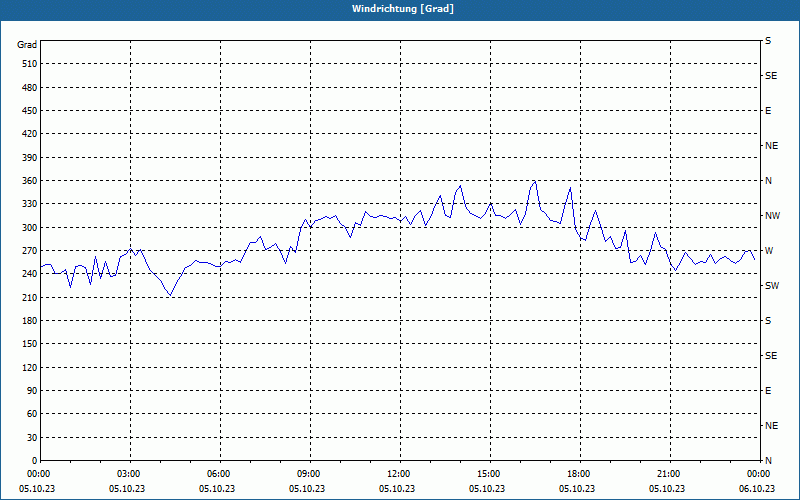The image size is (800, 500).
Task: Click the 300 degree axis label
Action: tap(30, 227)
